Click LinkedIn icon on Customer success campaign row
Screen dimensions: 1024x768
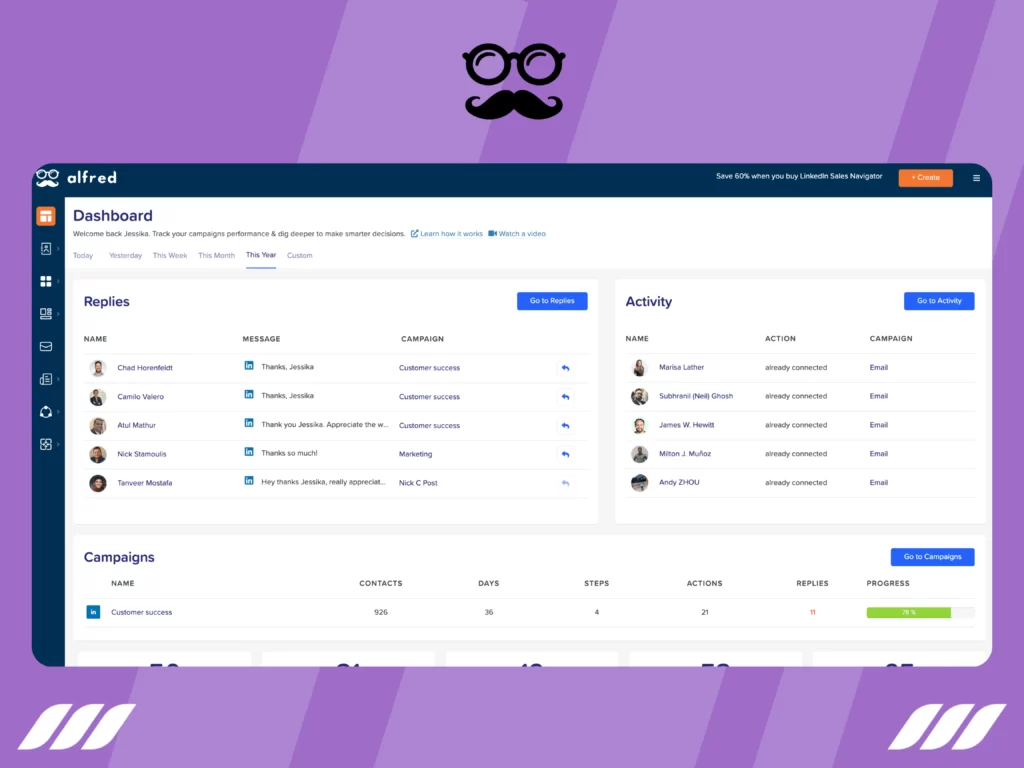click(x=93, y=612)
